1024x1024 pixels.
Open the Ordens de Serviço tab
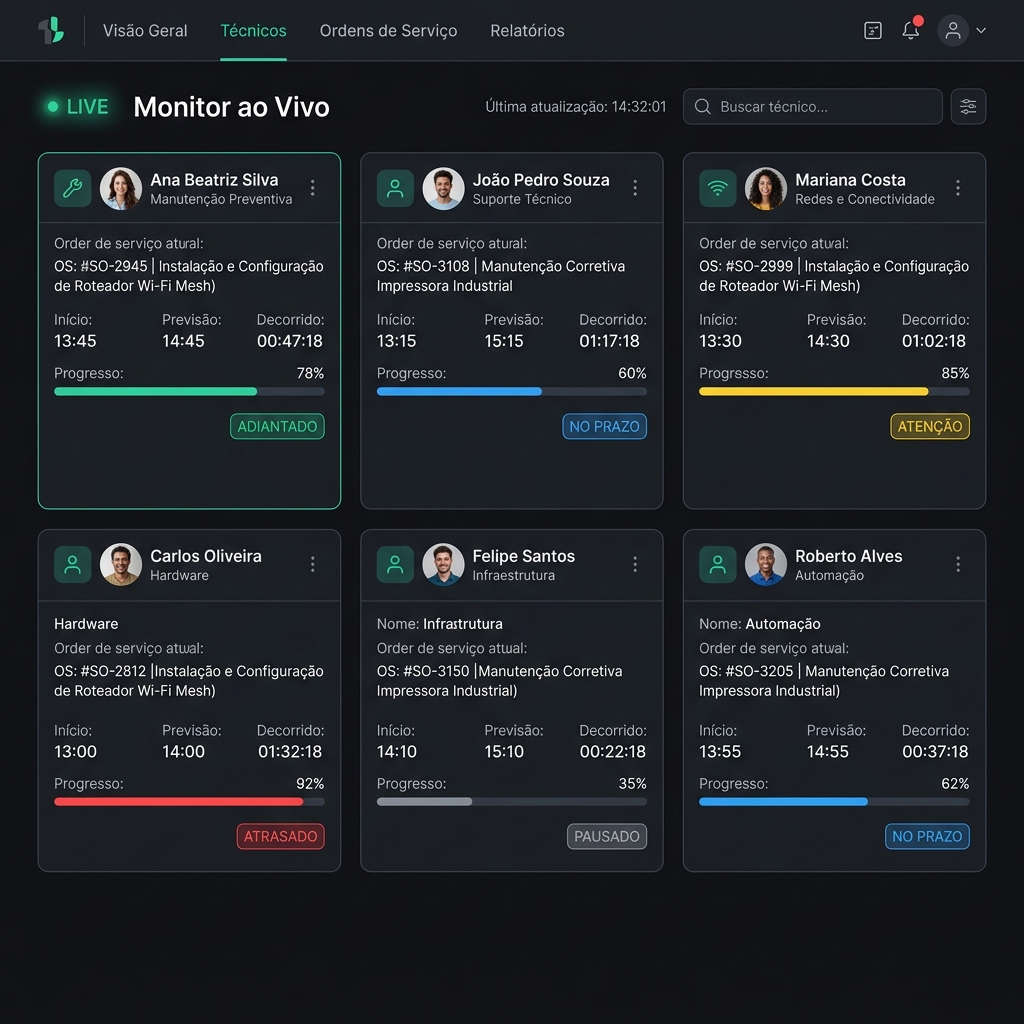388,31
